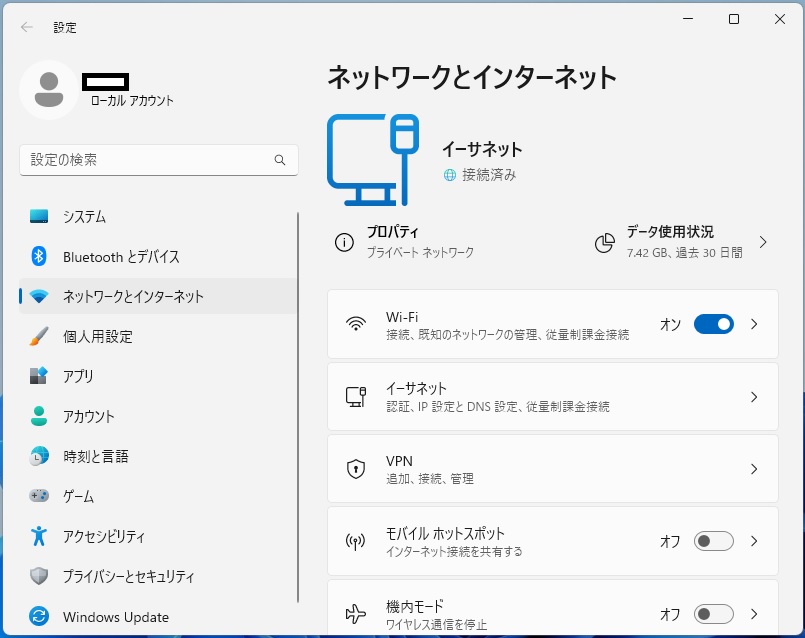Image resolution: width=805 pixels, height=638 pixels.
Task: Navigate to アプリ settings
Action: pyautogui.click(x=158, y=376)
